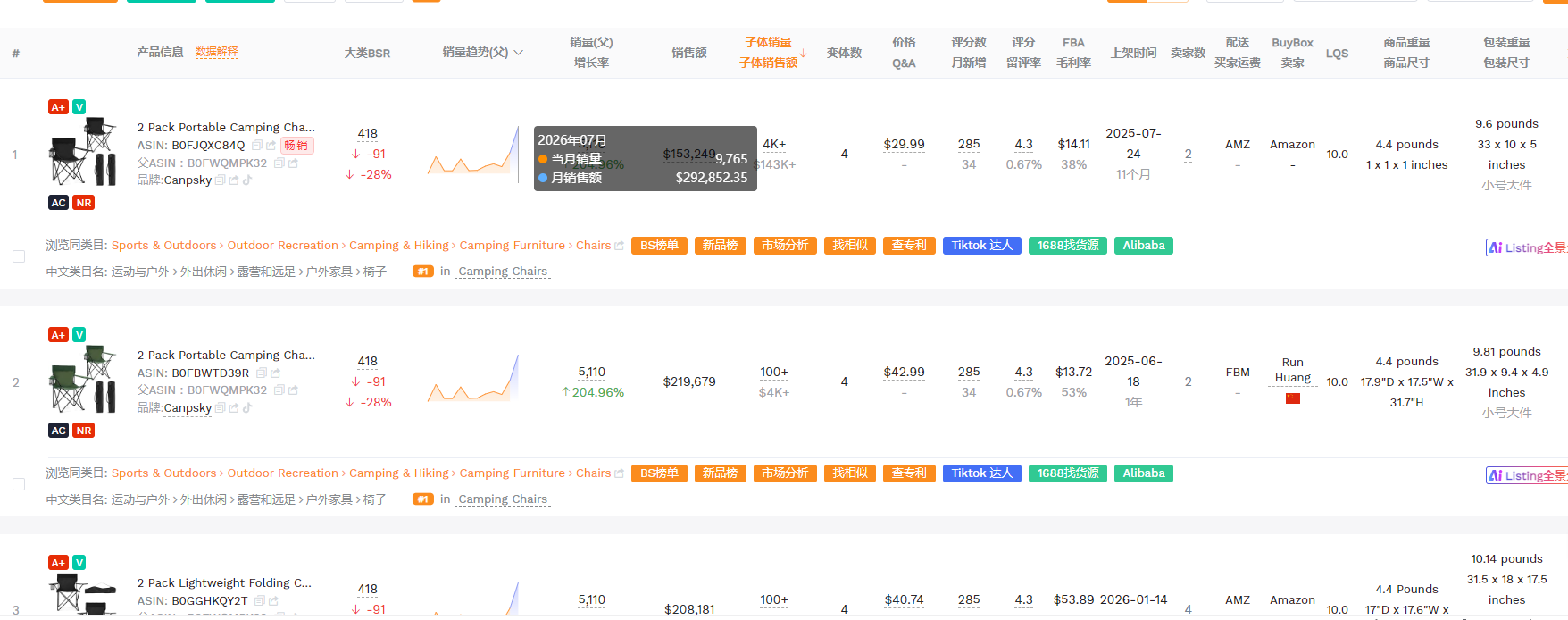Sort by 子体销量 using the arrow

pyautogui.click(x=803, y=53)
